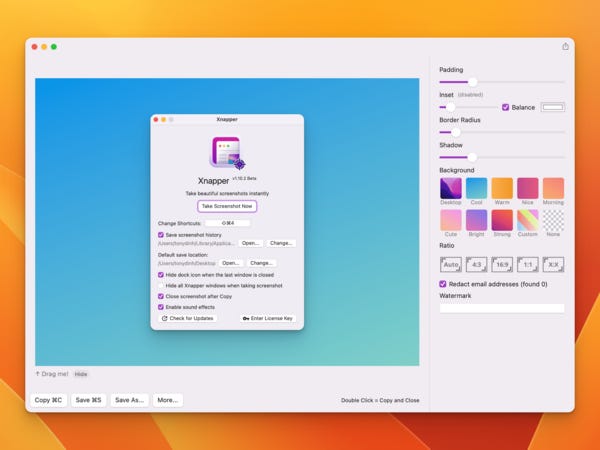
Task: Toggle Enable sound effects checkbox
Action: coord(161,307)
